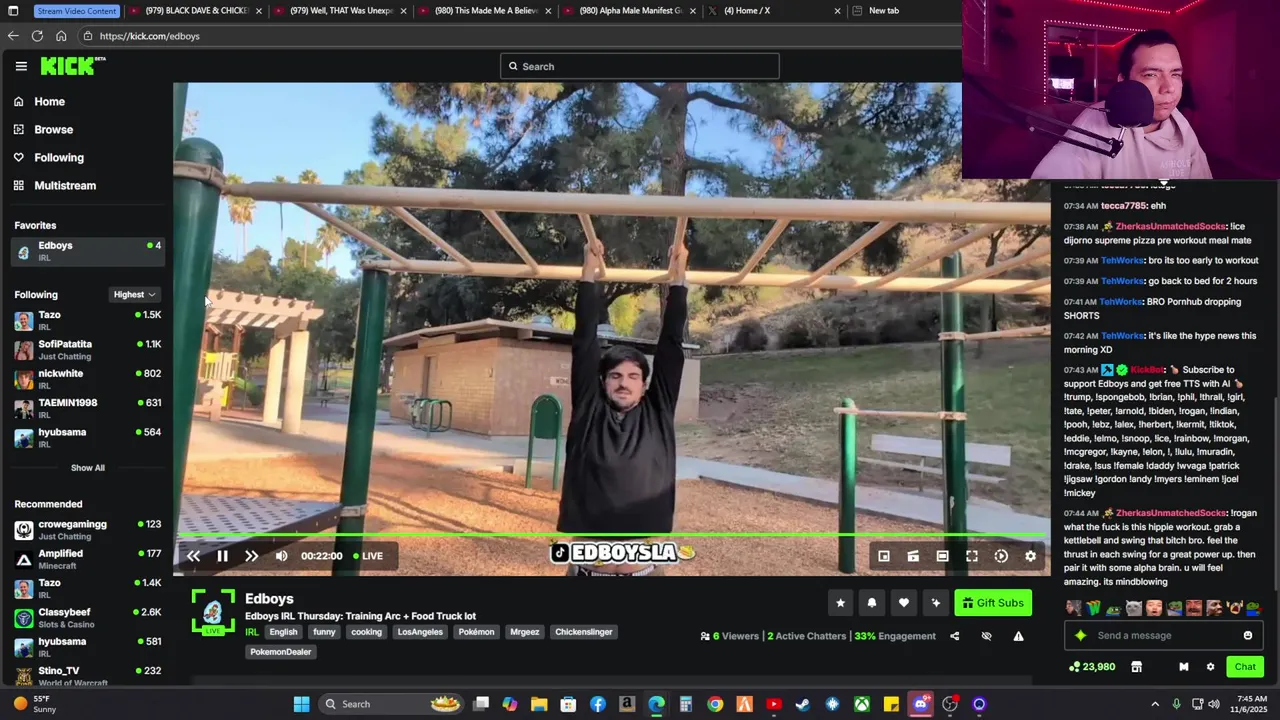
Task: Open Following in the sidebar
Action: (x=59, y=157)
